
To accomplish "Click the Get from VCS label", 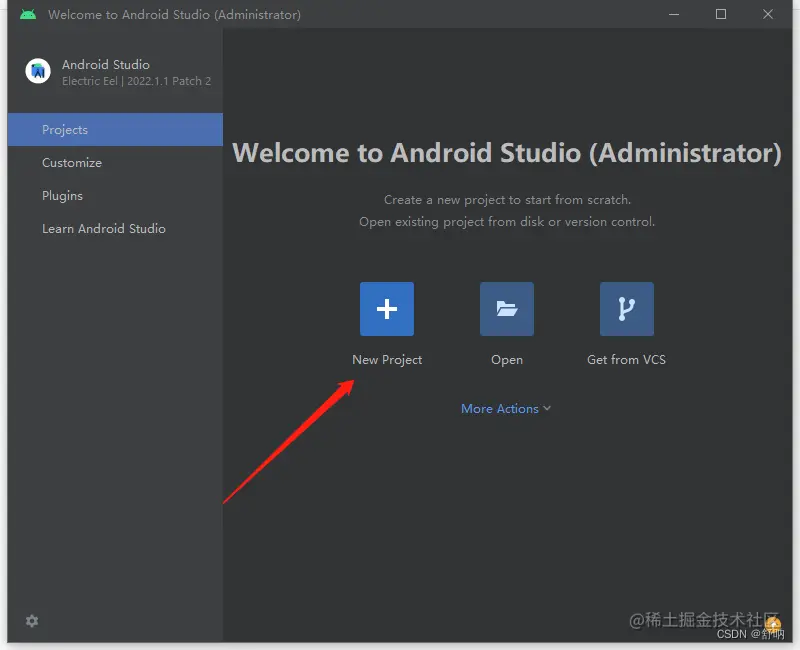I will pyautogui.click(x=626, y=360).
